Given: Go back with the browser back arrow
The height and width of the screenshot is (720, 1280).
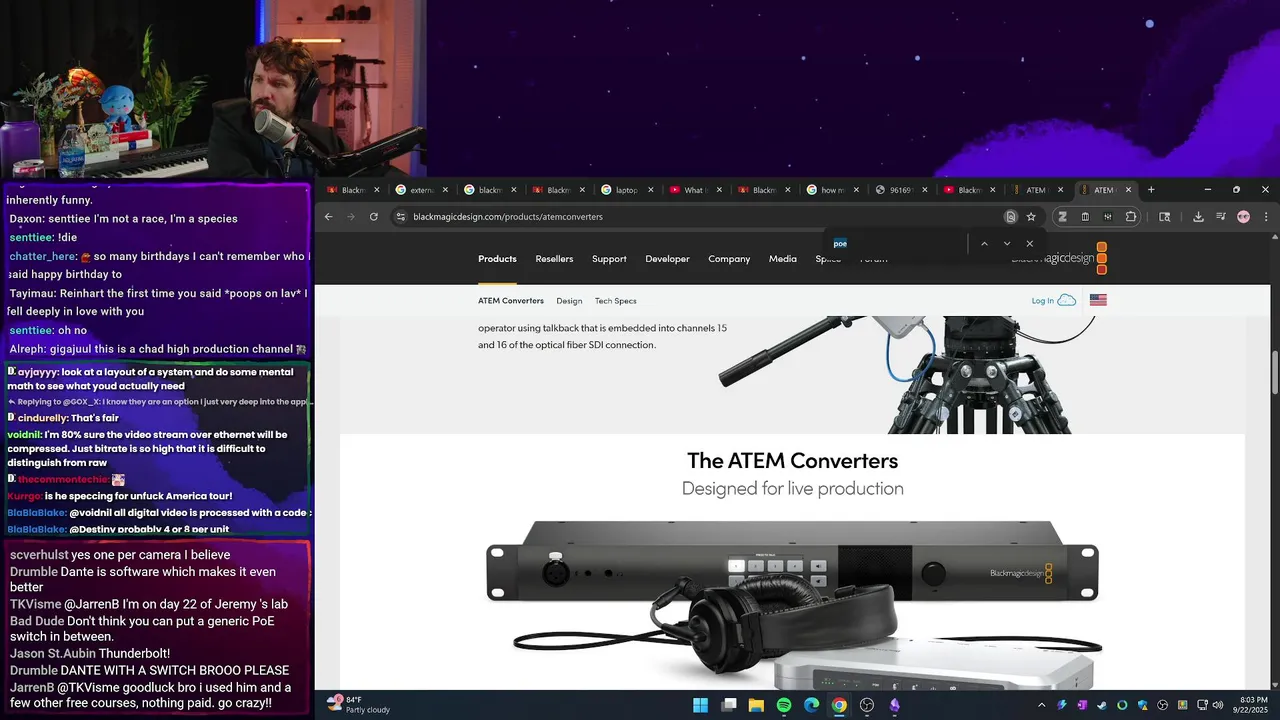Looking at the screenshot, I should point(328,217).
